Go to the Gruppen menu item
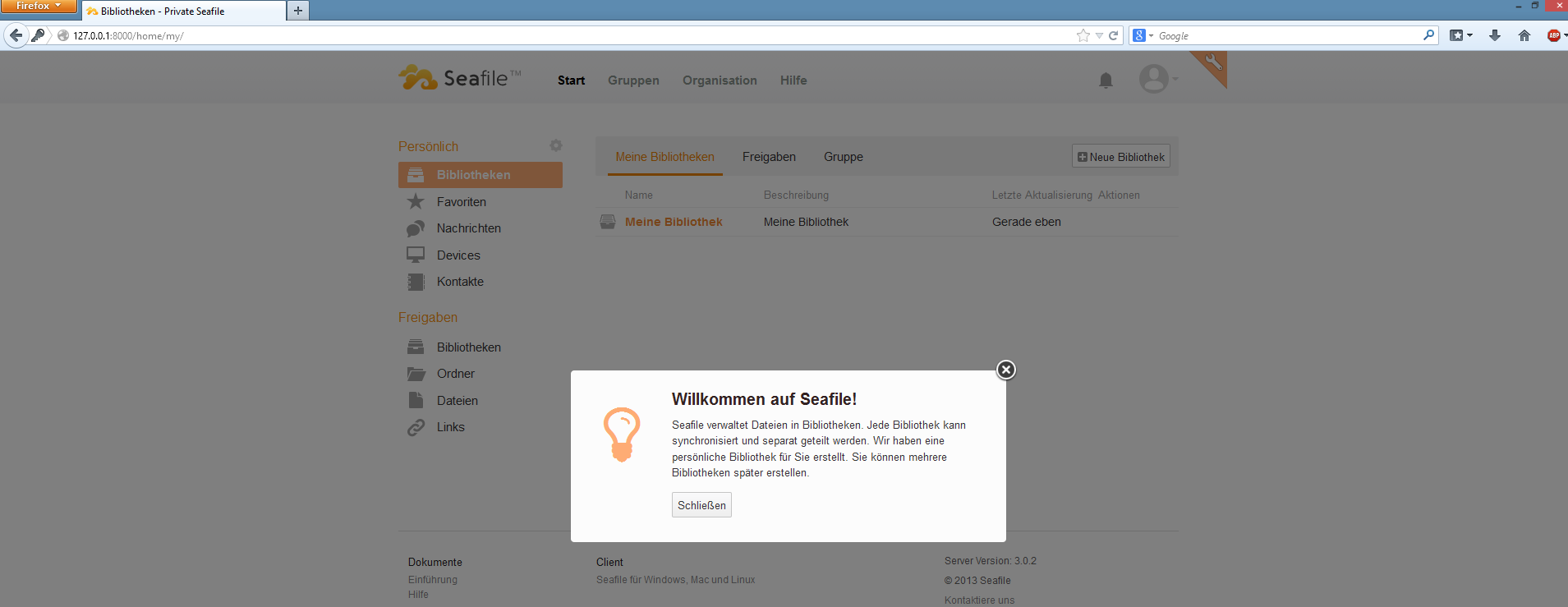 pyautogui.click(x=633, y=80)
